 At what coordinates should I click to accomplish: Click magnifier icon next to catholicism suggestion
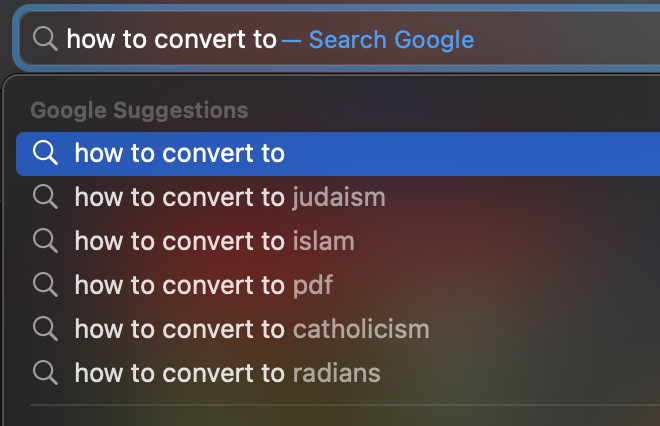coord(45,329)
